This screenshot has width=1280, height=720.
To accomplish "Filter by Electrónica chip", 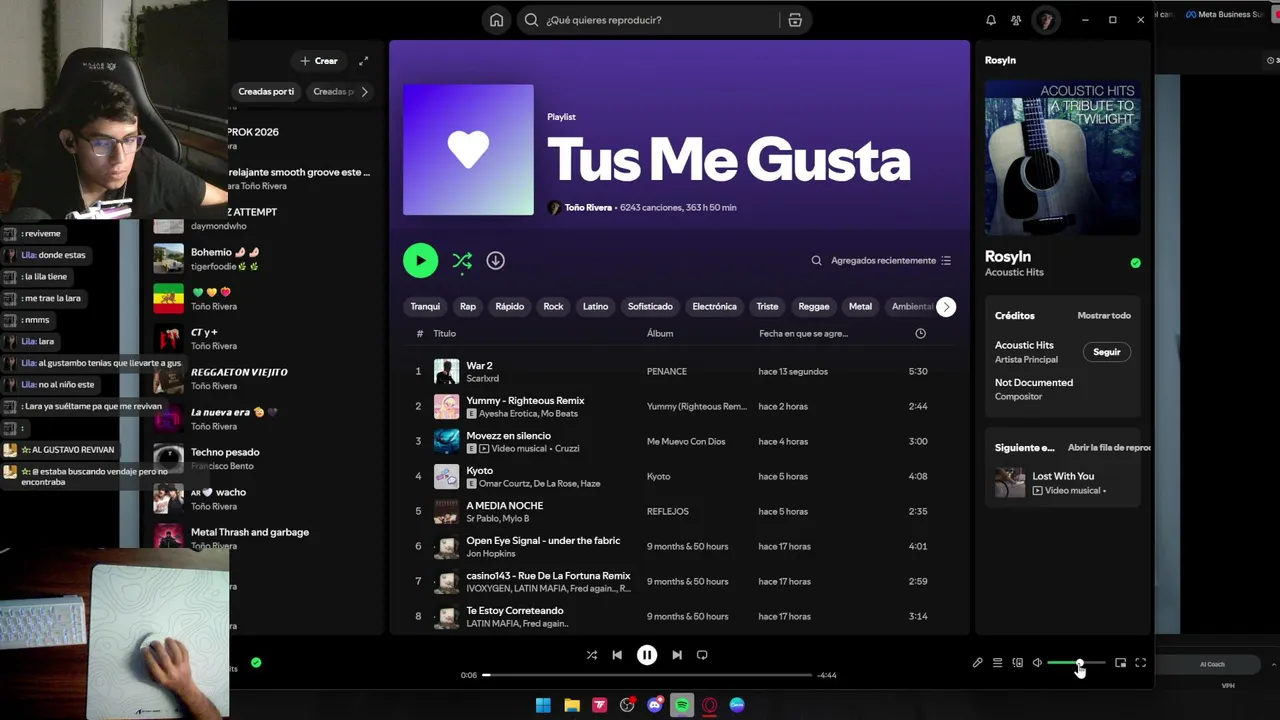I will tap(715, 307).
